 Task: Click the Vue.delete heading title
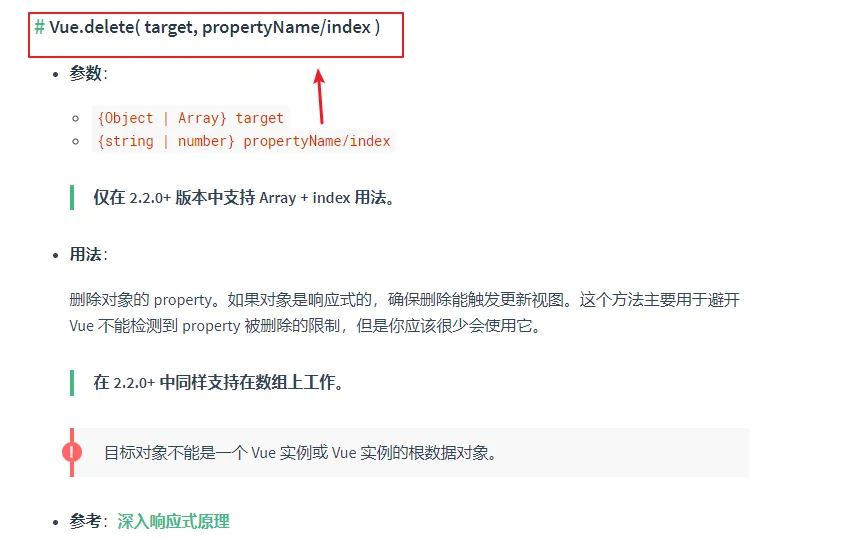215,27
